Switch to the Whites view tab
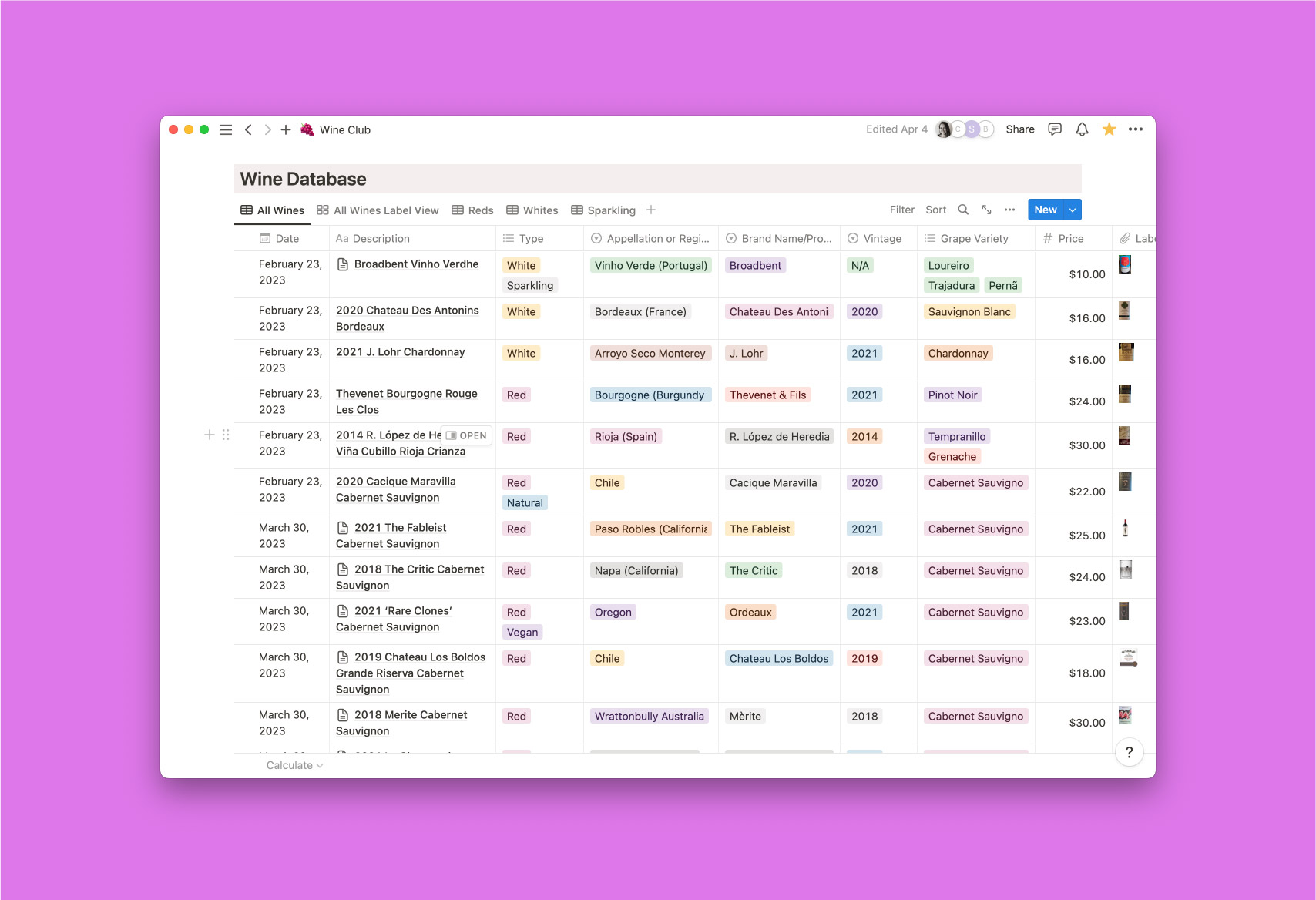 click(532, 210)
